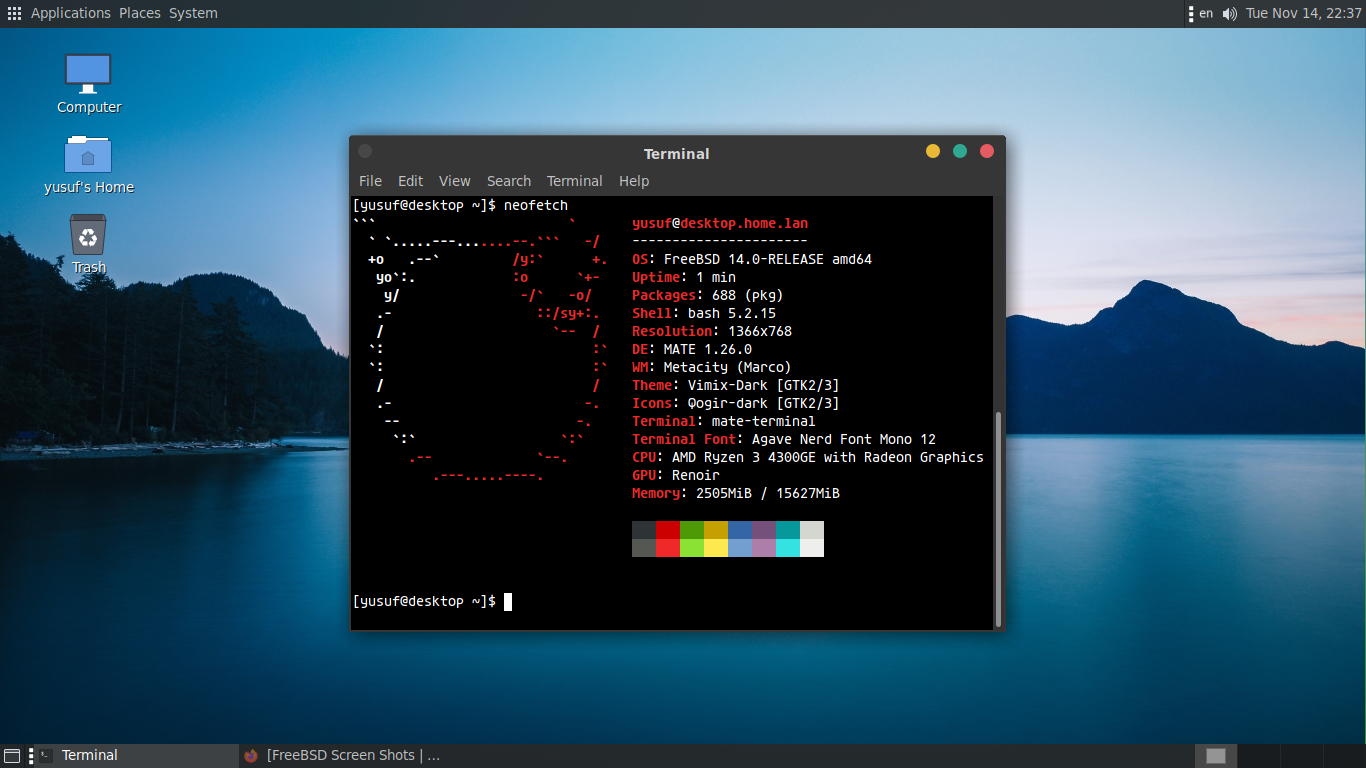Click the 'GPU: Renoir' line
Screen dimensions: 1366x768
click(676, 475)
